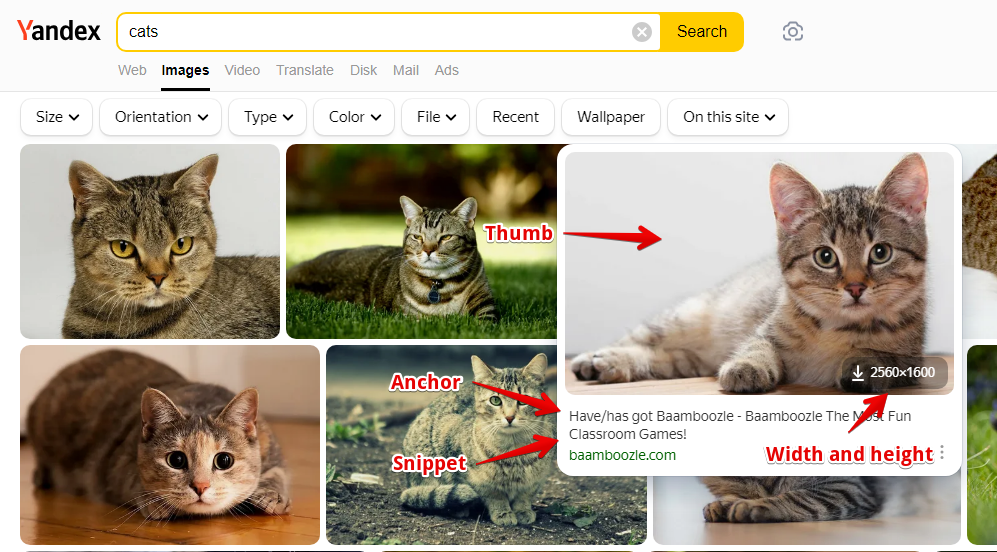Open the Color filter dropdown
The height and width of the screenshot is (552, 997).
click(x=354, y=117)
